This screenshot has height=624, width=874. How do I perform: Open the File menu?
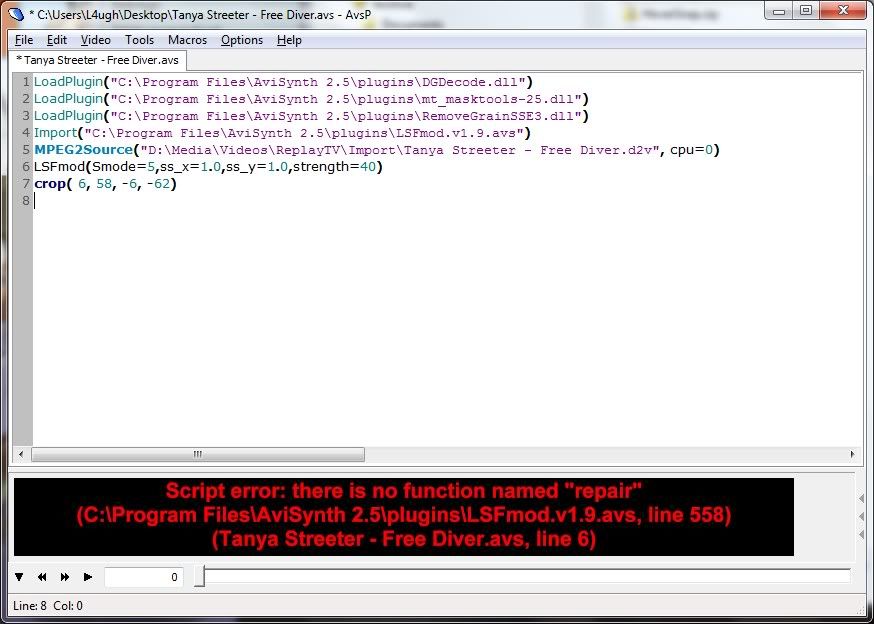(24, 40)
